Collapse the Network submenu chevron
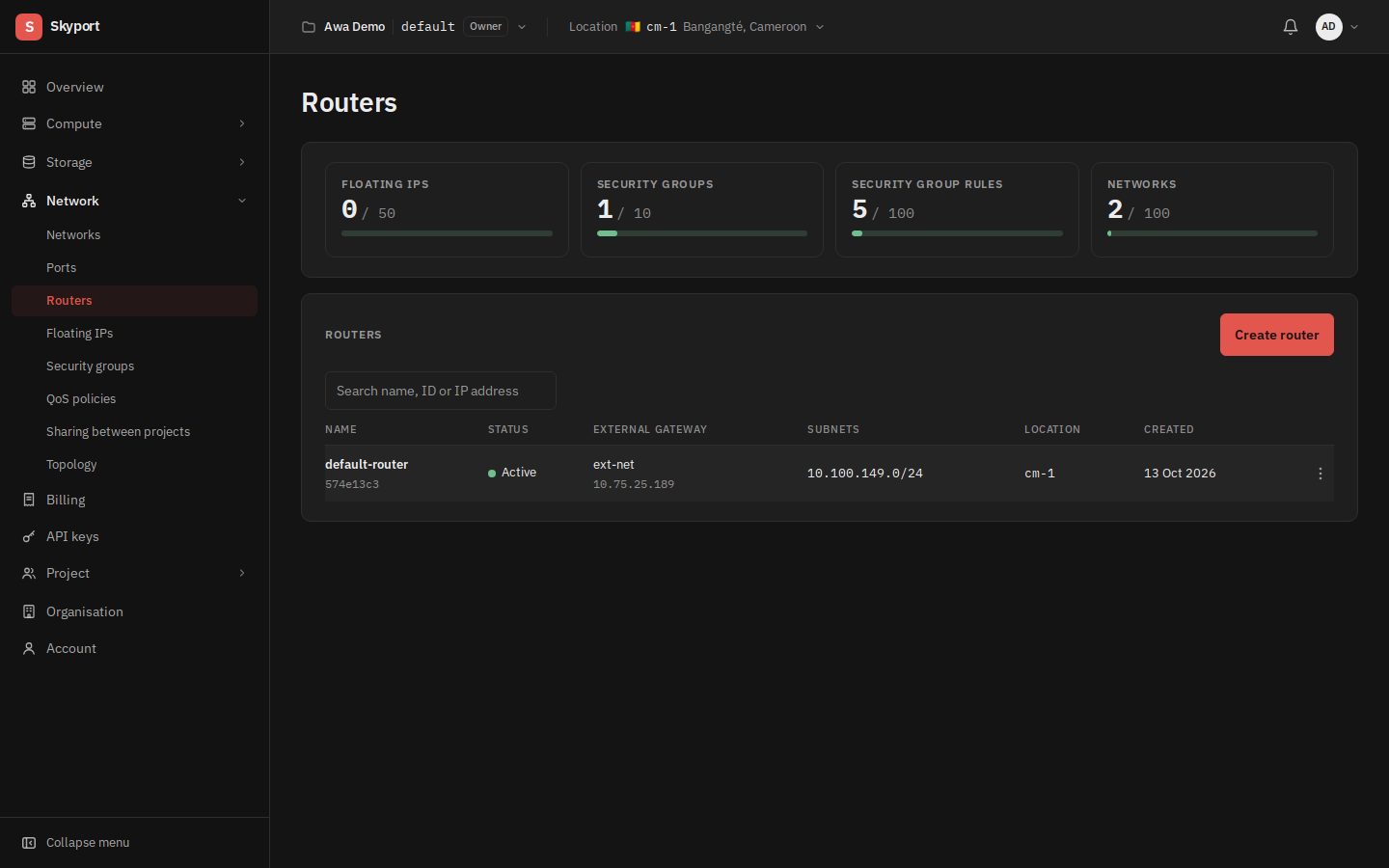 (242, 201)
